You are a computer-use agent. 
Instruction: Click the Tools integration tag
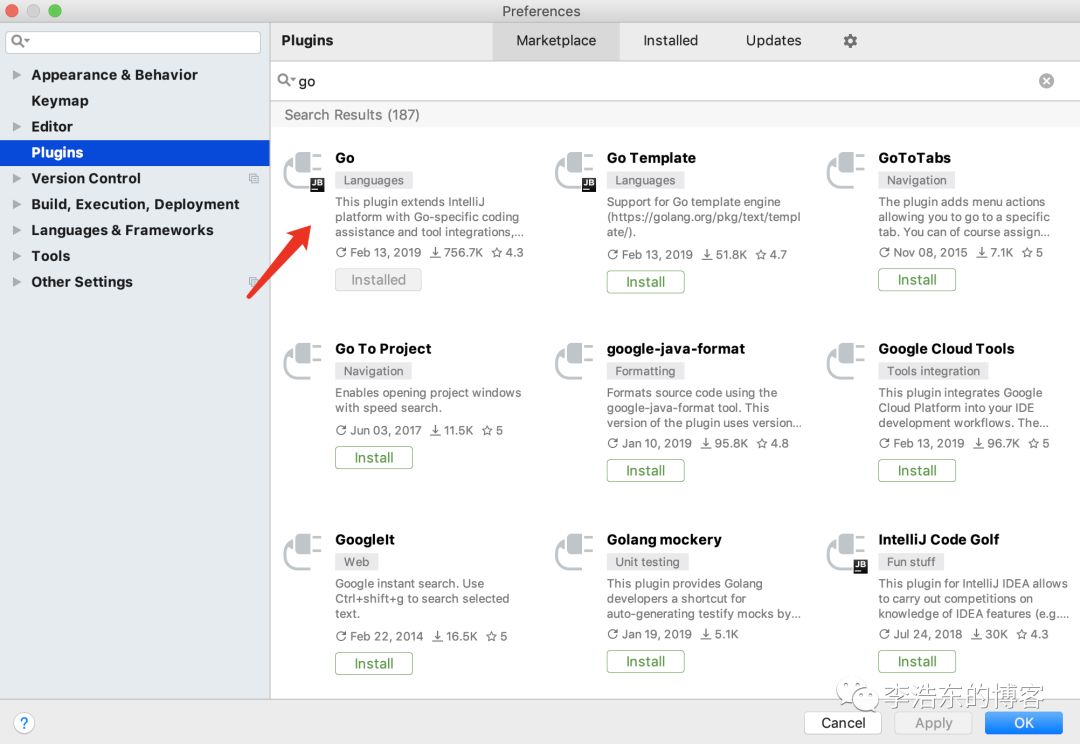(x=933, y=371)
